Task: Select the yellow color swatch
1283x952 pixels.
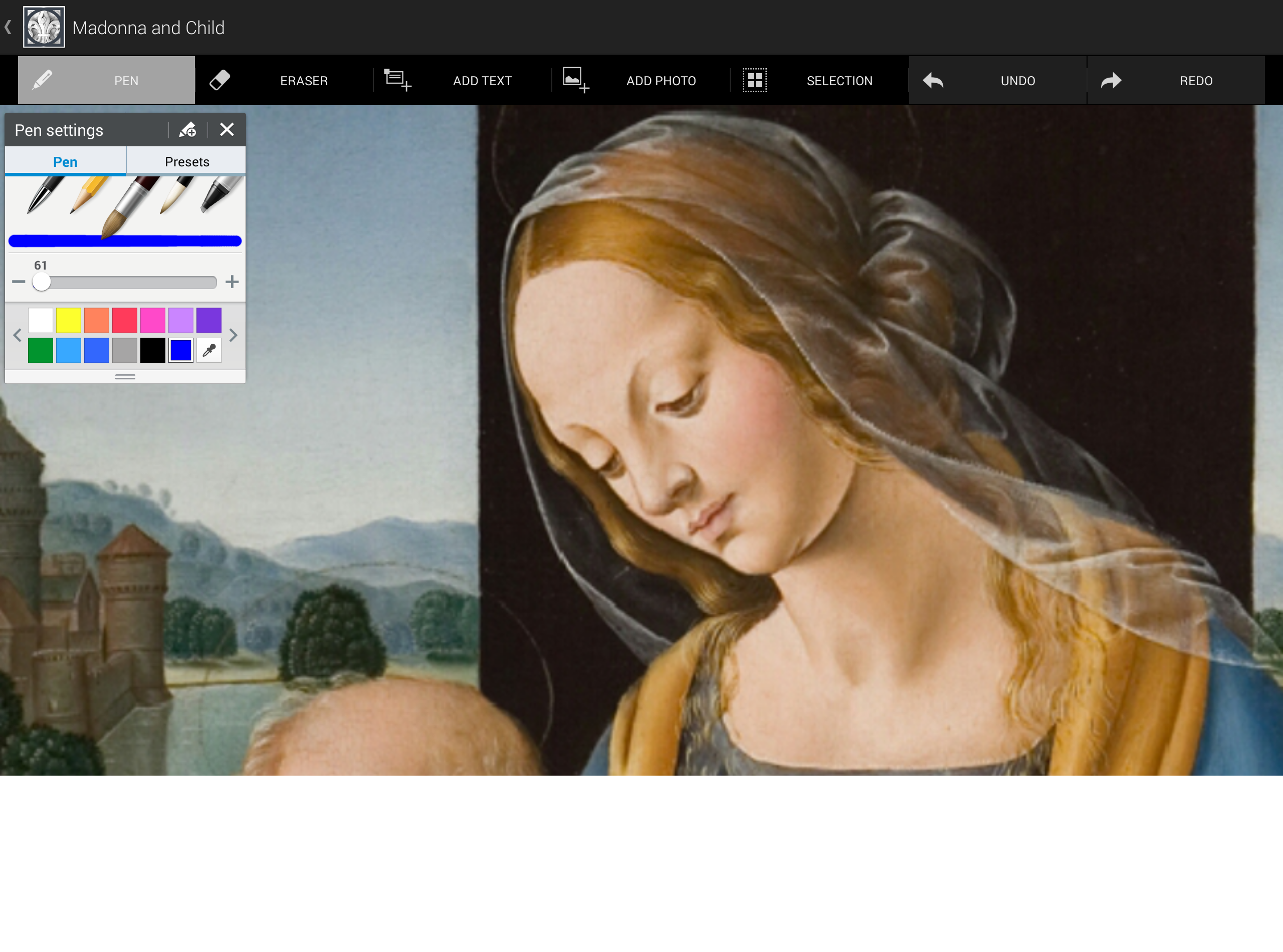Action: click(69, 320)
